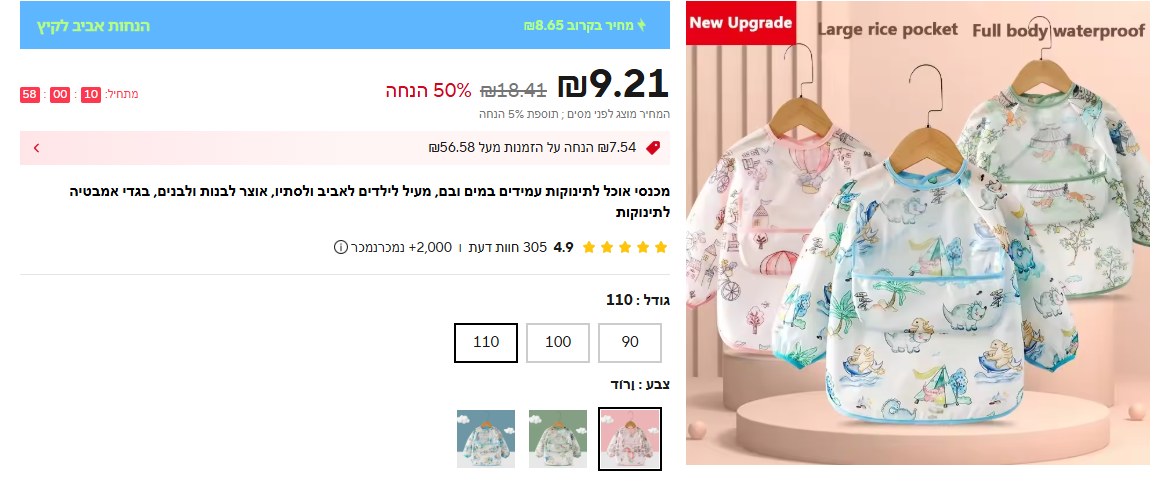1151x480 pixels.
Task: Expand the coupon discount banner with the chevron
Action: (36, 148)
